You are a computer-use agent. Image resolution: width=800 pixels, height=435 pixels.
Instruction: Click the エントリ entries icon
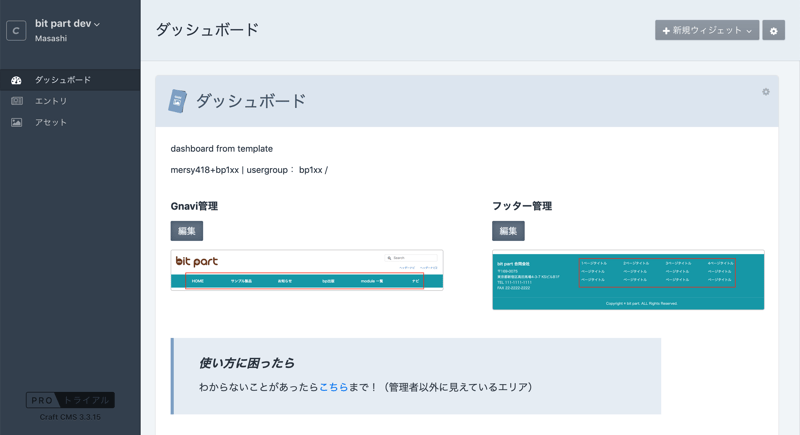pos(17,101)
